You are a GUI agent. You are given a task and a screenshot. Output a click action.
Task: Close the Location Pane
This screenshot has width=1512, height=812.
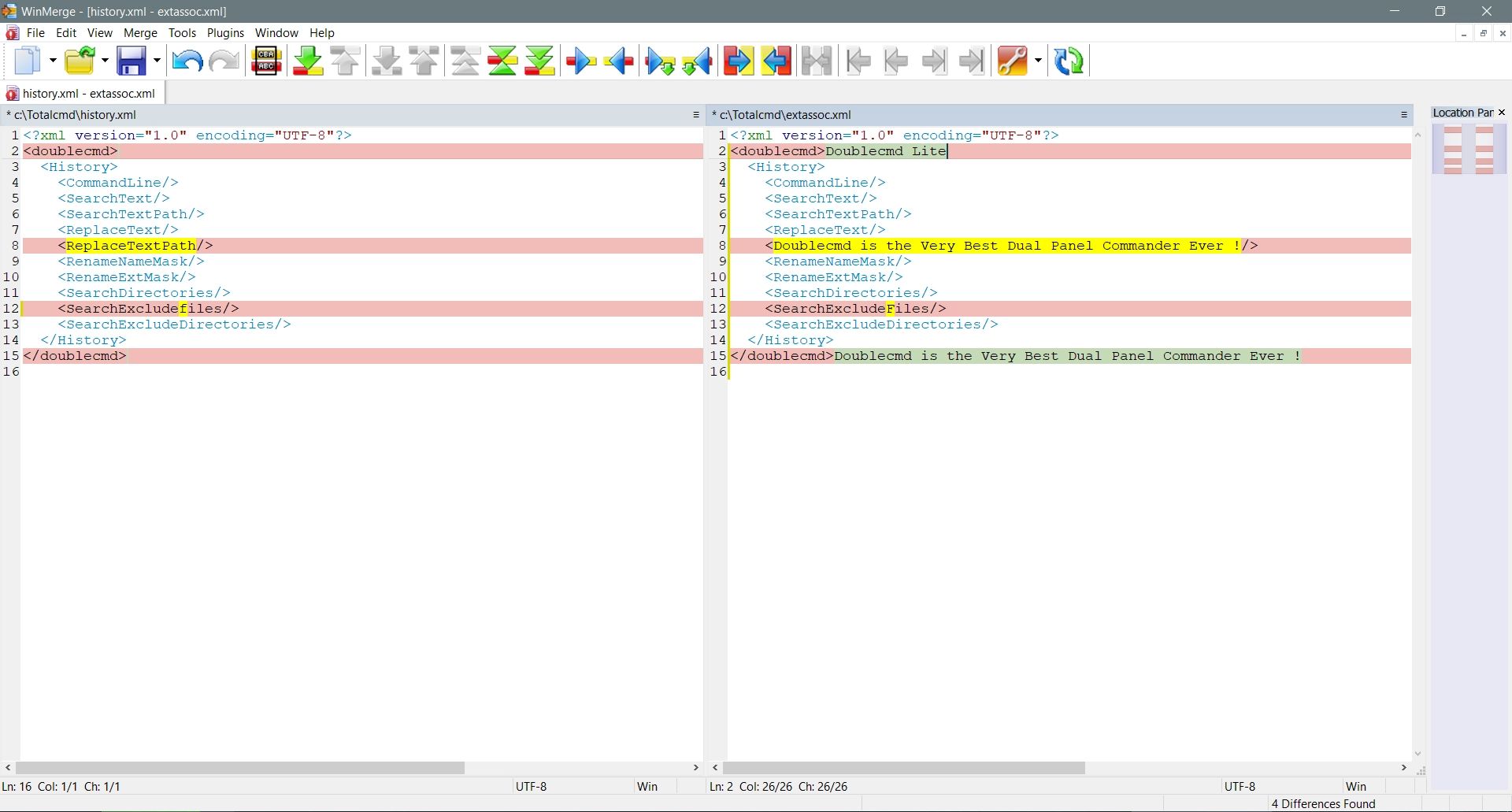click(1501, 113)
